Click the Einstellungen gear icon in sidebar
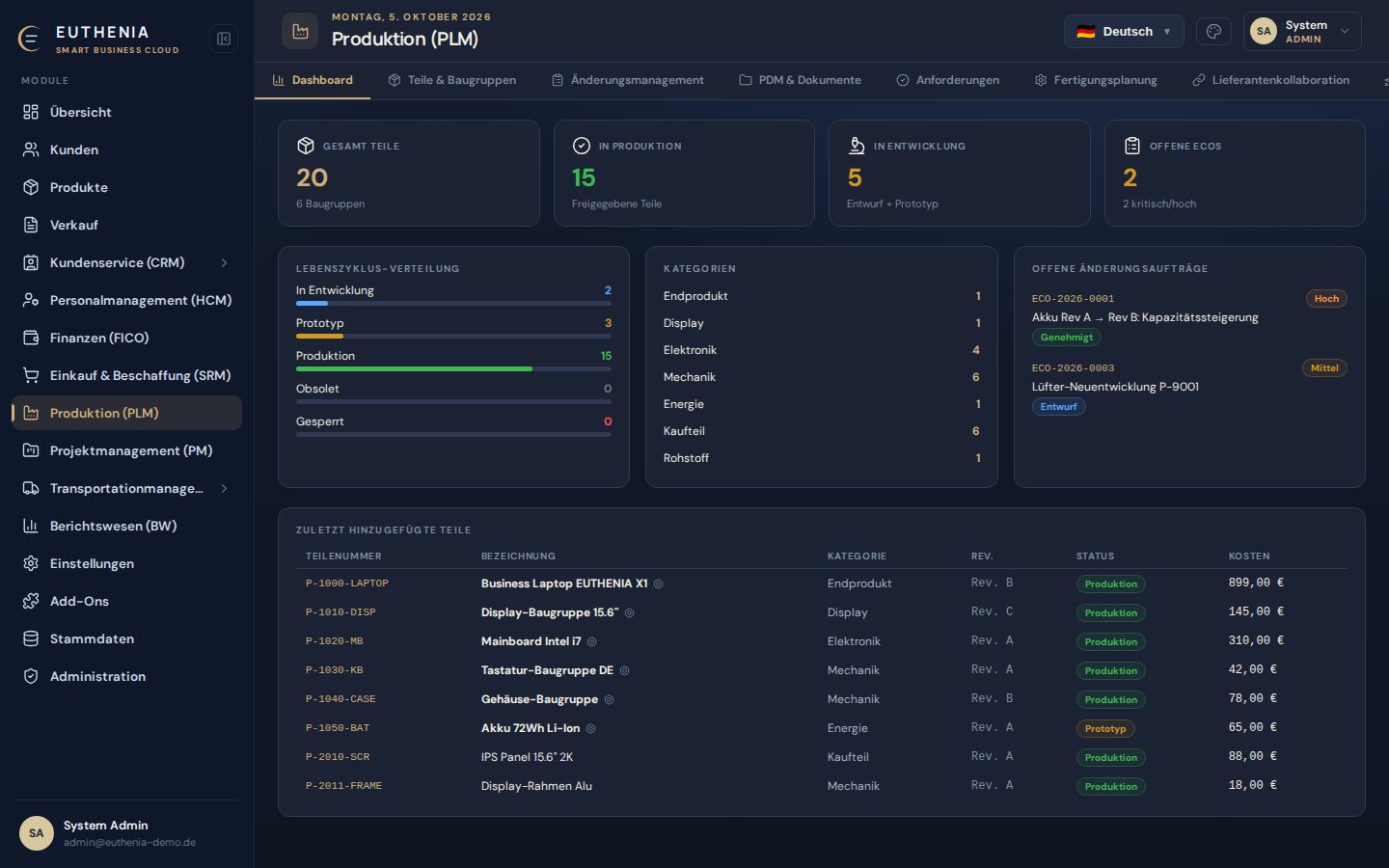The width and height of the screenshot is (1389, 868). click(31, 563)
